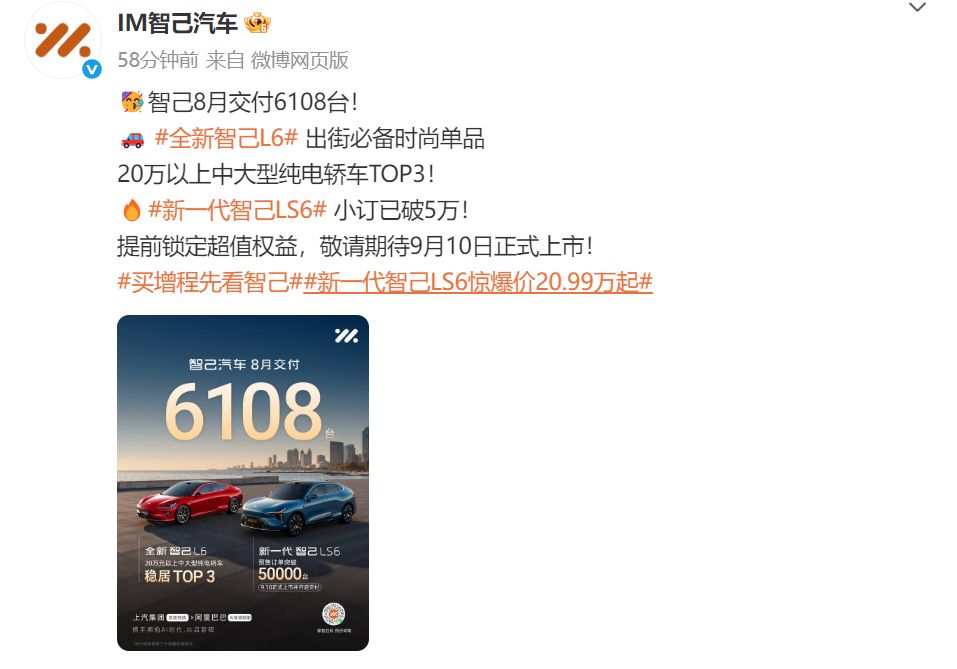Open IM智己汽车 account name link

(178, 23)
